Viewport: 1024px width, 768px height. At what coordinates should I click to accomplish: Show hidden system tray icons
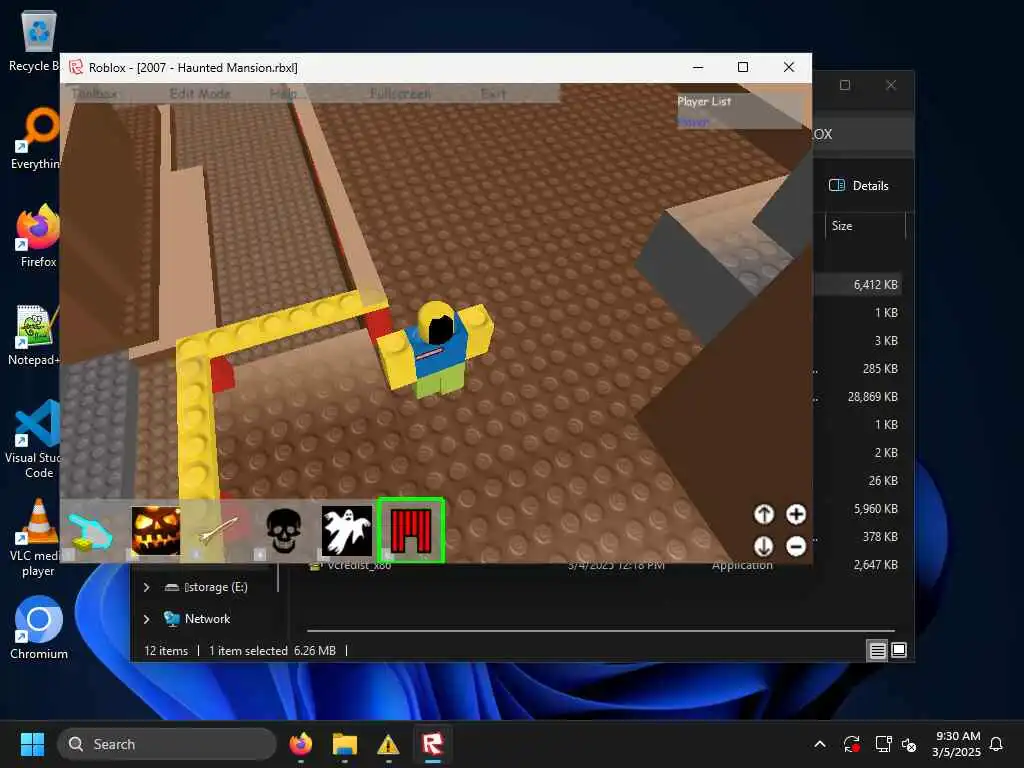pyautogui.click(x=820, y=744)
